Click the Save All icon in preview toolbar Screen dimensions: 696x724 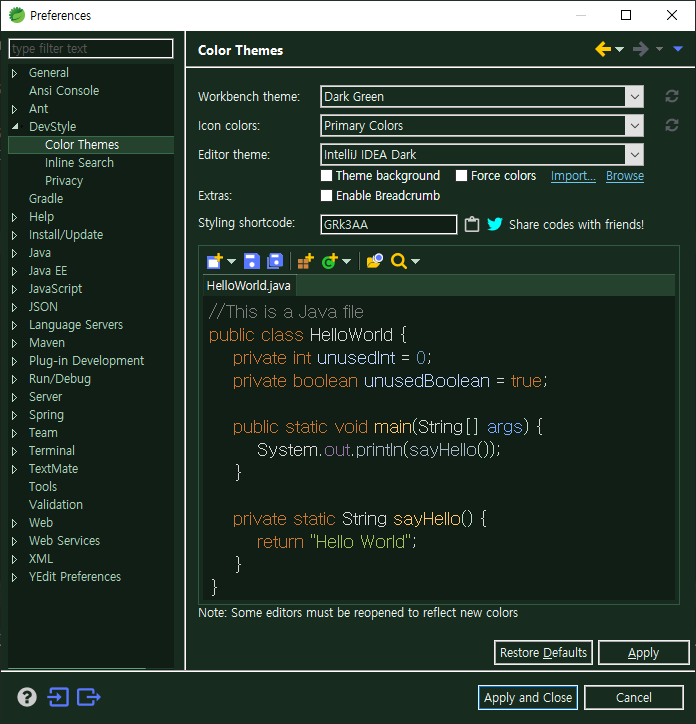[275, 261]
